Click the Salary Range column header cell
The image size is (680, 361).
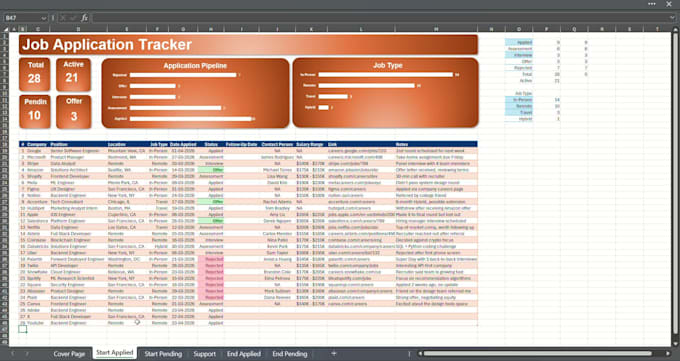tap(311, 144)
